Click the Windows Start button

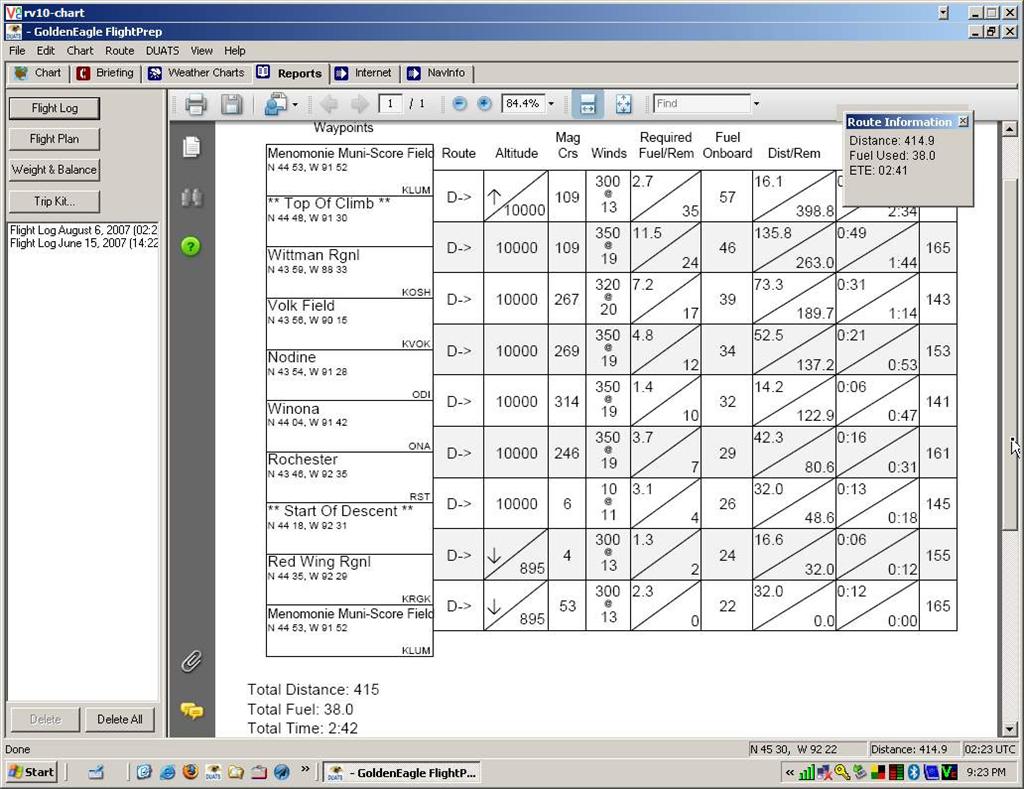(31, 773)
